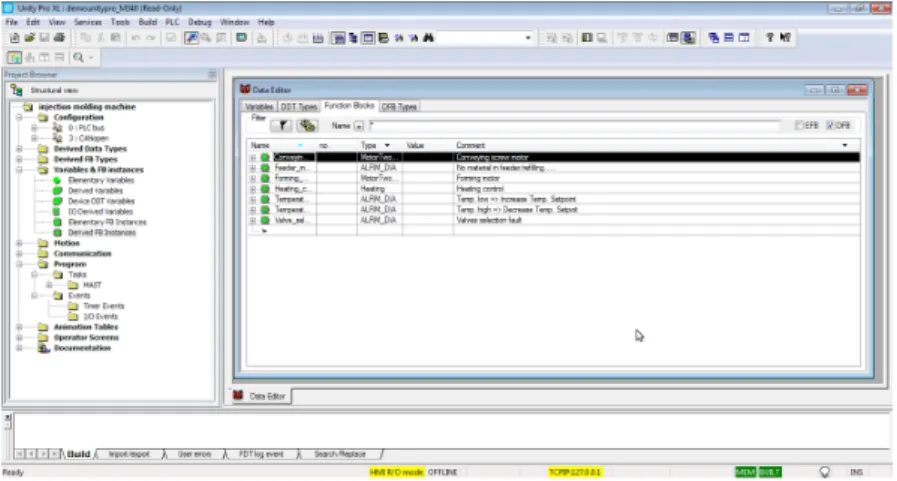This screenshot has width=897, height=481.
Task: Select the Structural view toolbar icon
Action: coord(14,57)
